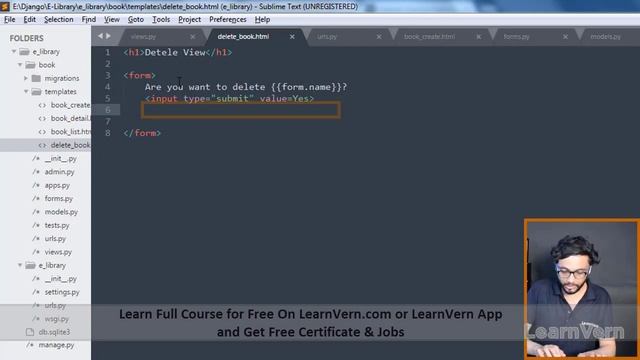The height and width of the screenshot is (360, 640).
Task: Collapse the book folder
Action: point(20,65)
